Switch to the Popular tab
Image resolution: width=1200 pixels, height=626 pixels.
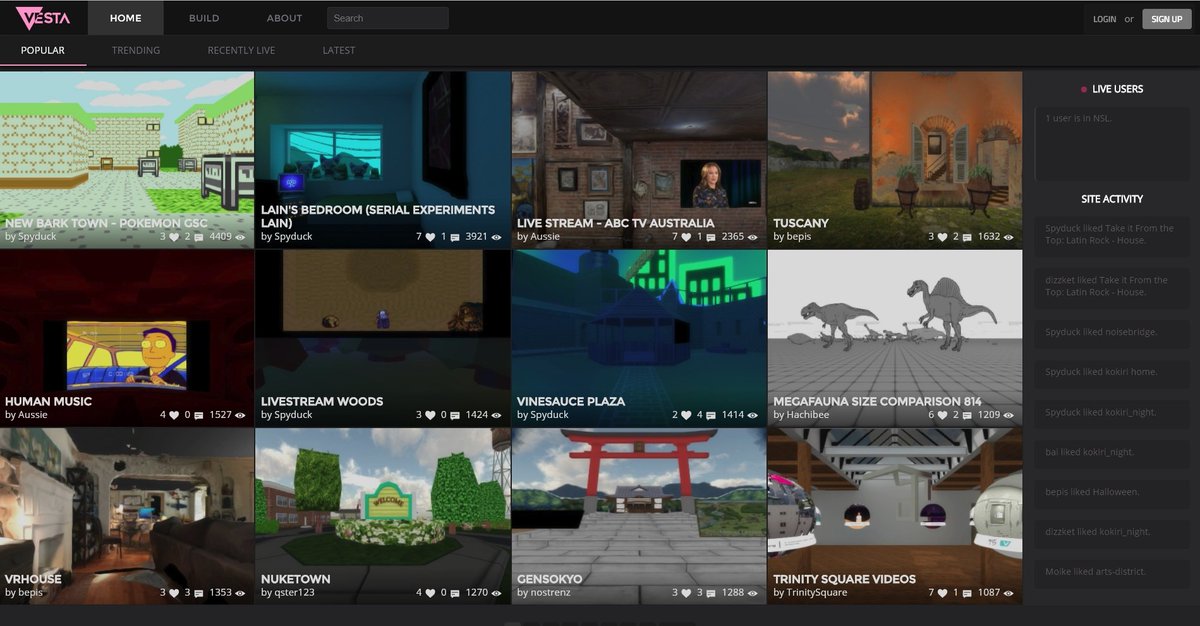tap(43, 50)
